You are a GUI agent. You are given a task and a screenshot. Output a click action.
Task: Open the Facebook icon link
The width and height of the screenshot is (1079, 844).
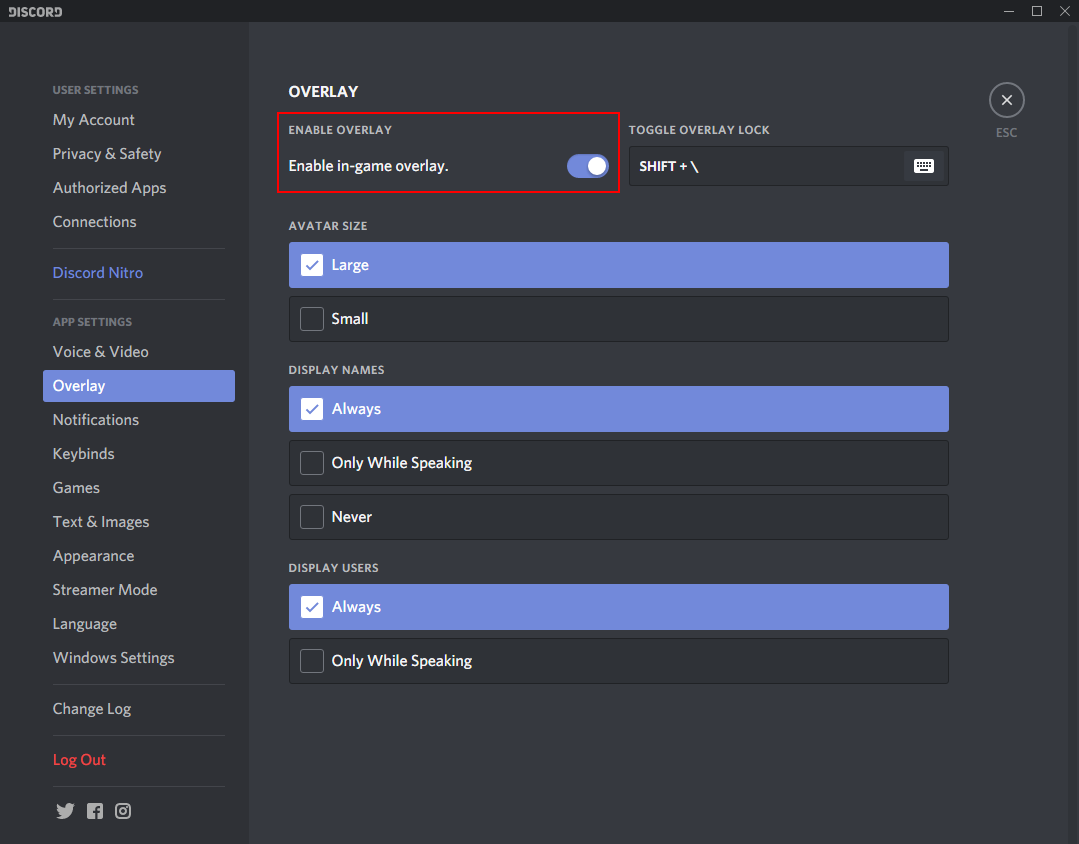click(95, 811)
